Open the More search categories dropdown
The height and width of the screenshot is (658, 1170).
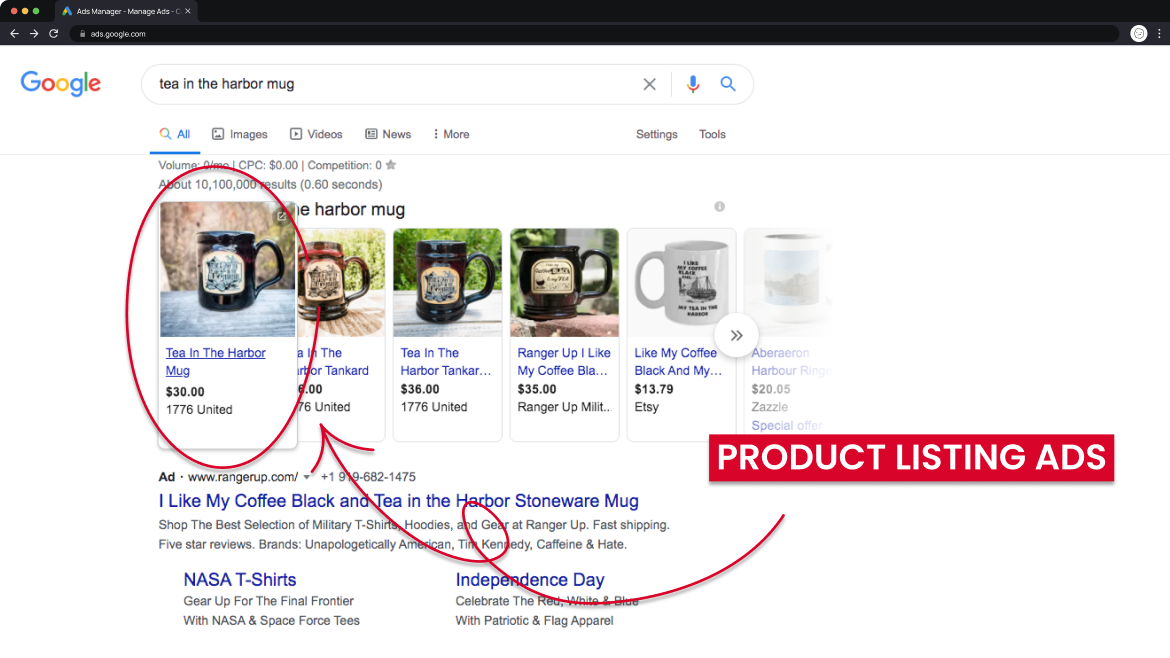click(450, 133)
